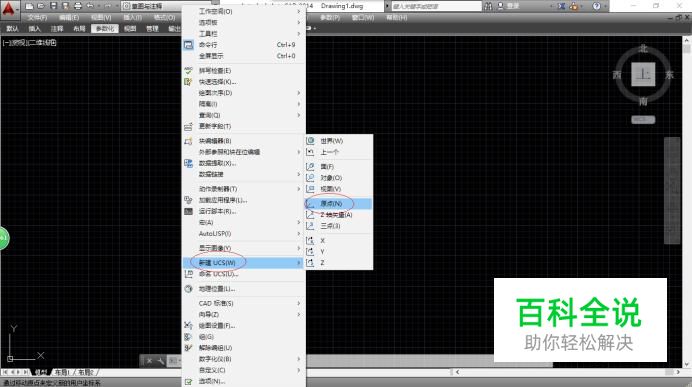Click the Autodesk Exchange X icon
The image size is (692, 387).
(561, 6)
